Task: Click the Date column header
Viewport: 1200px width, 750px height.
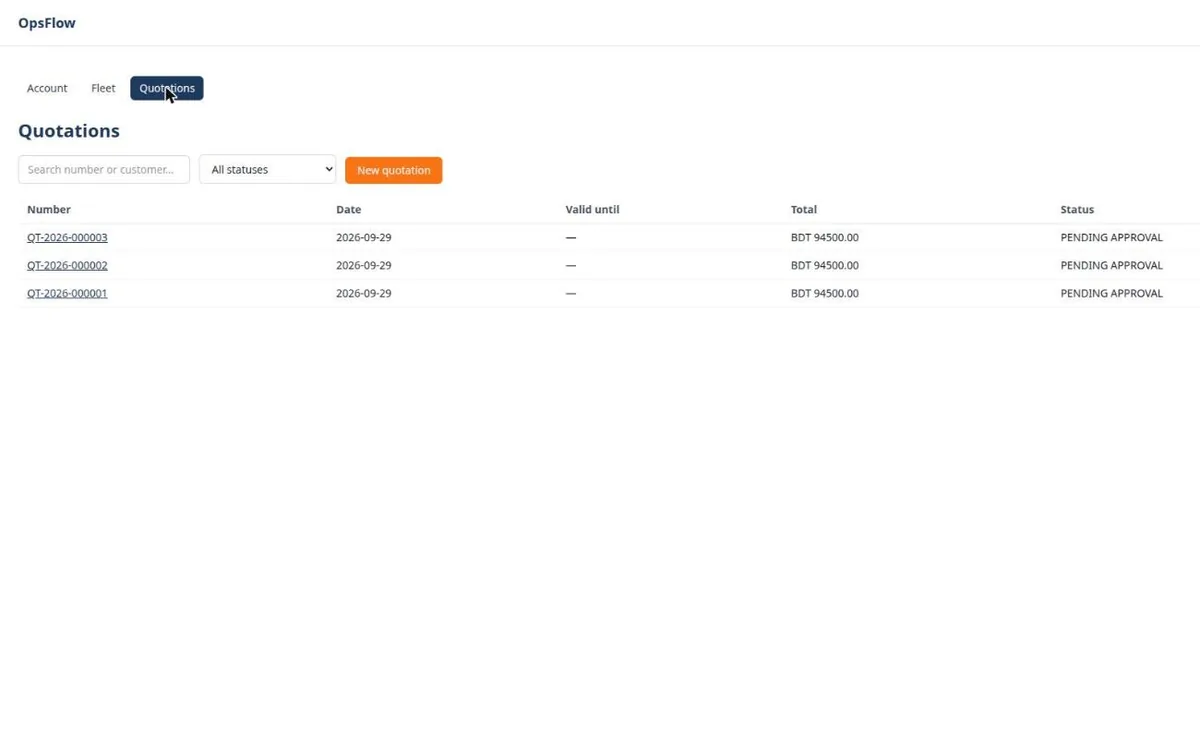Action: 348,210
